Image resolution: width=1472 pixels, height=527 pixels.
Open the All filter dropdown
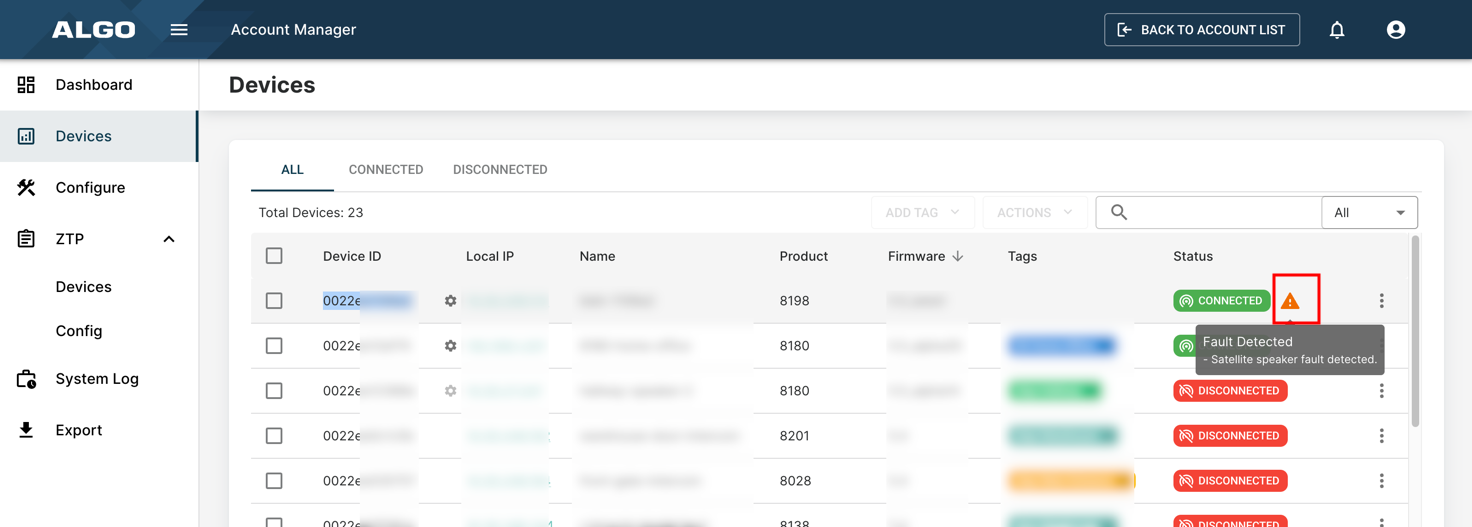click(1369, 213)
